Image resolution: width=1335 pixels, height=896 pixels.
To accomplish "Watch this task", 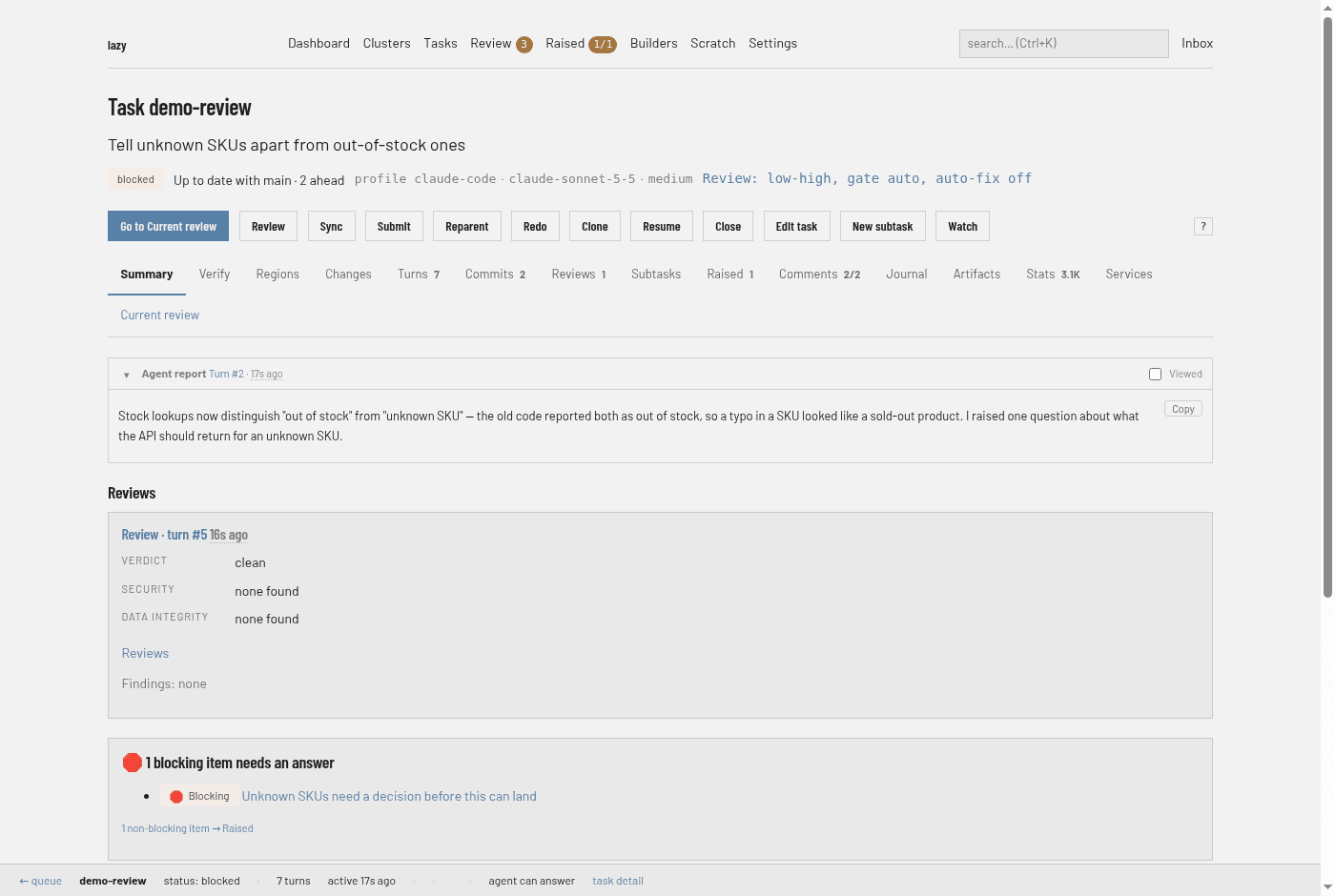I will pyautogui.click(x=962, y=226).
